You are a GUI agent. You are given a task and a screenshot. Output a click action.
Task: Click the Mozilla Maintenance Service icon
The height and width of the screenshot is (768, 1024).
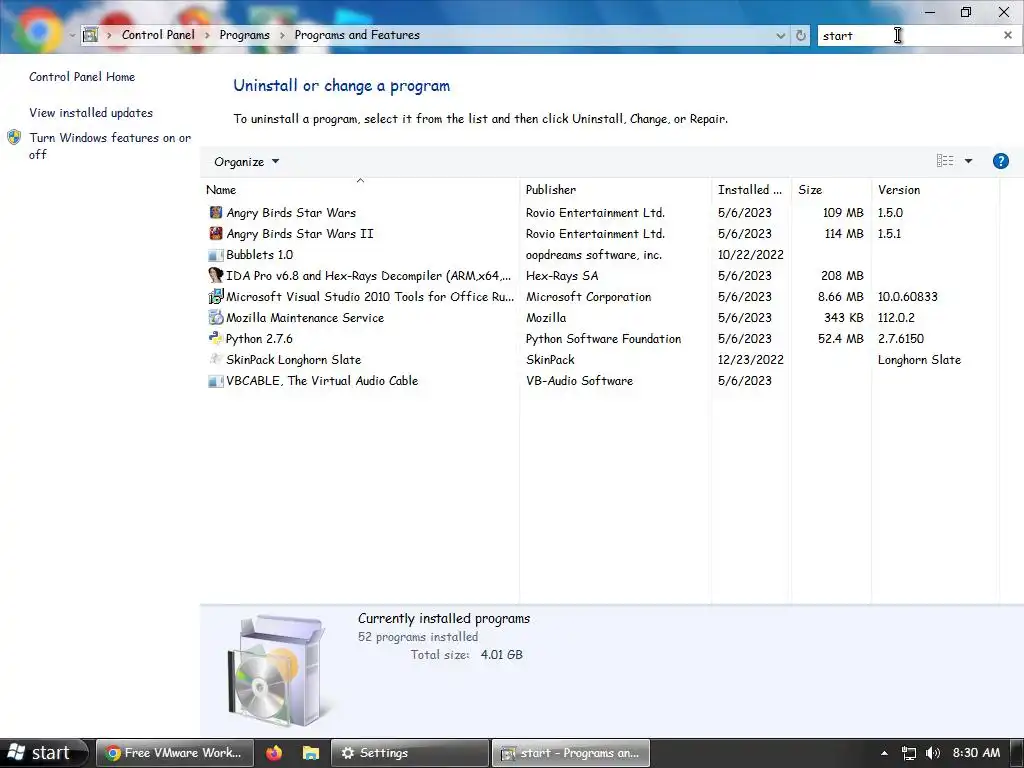[216, 317]
